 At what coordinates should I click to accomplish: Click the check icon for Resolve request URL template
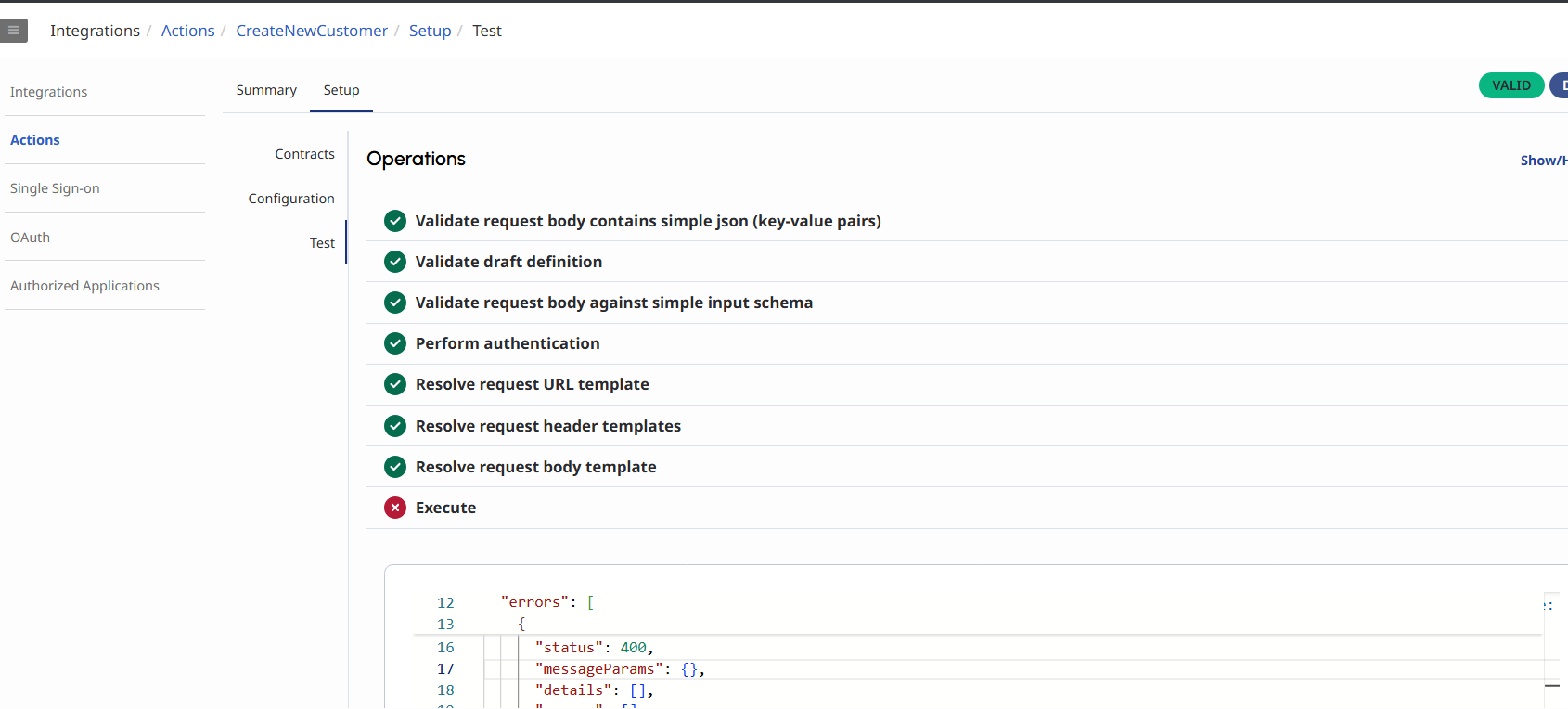coord(395,384)
